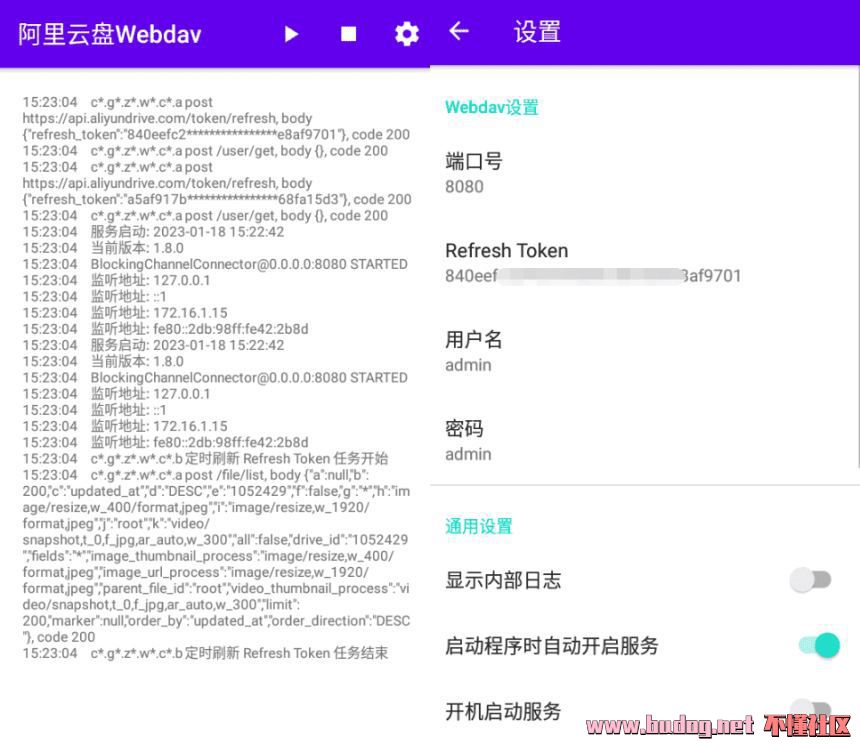This screenshot has height=746, width=860.
Task: Click first 当前版本: 1.8.0 log line
Action: (x=103, y=248)
